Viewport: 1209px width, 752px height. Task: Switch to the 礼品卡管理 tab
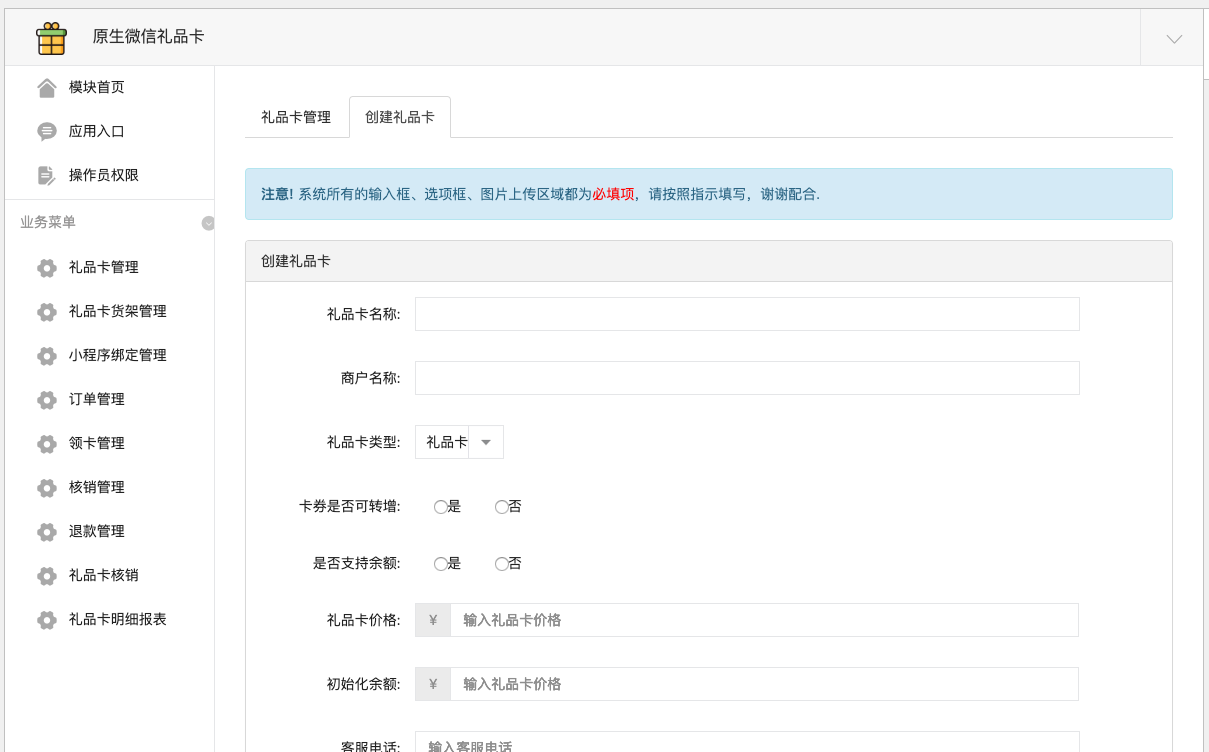(296, 117)
